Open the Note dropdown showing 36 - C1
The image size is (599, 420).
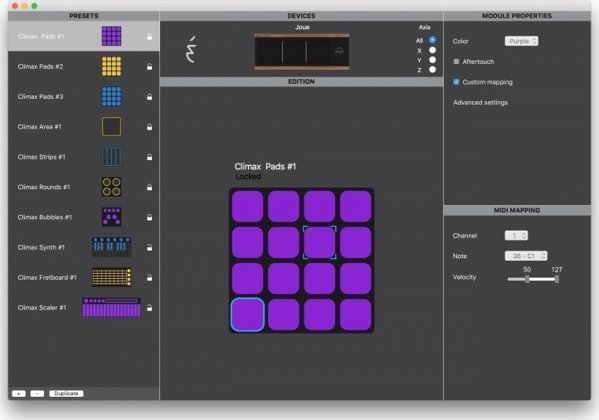(x=526, y=256)
